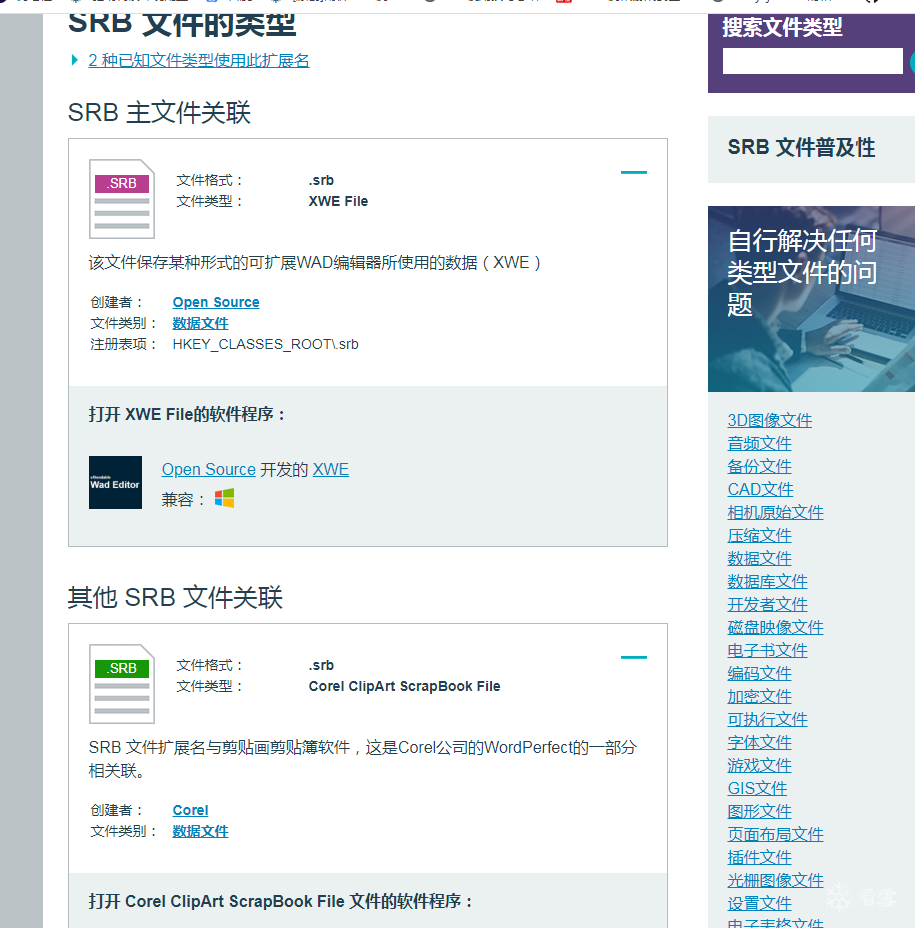Open the GIS文件 sidebar link
The width and height of the screenshot is (915, 928).
click(758, 788)
